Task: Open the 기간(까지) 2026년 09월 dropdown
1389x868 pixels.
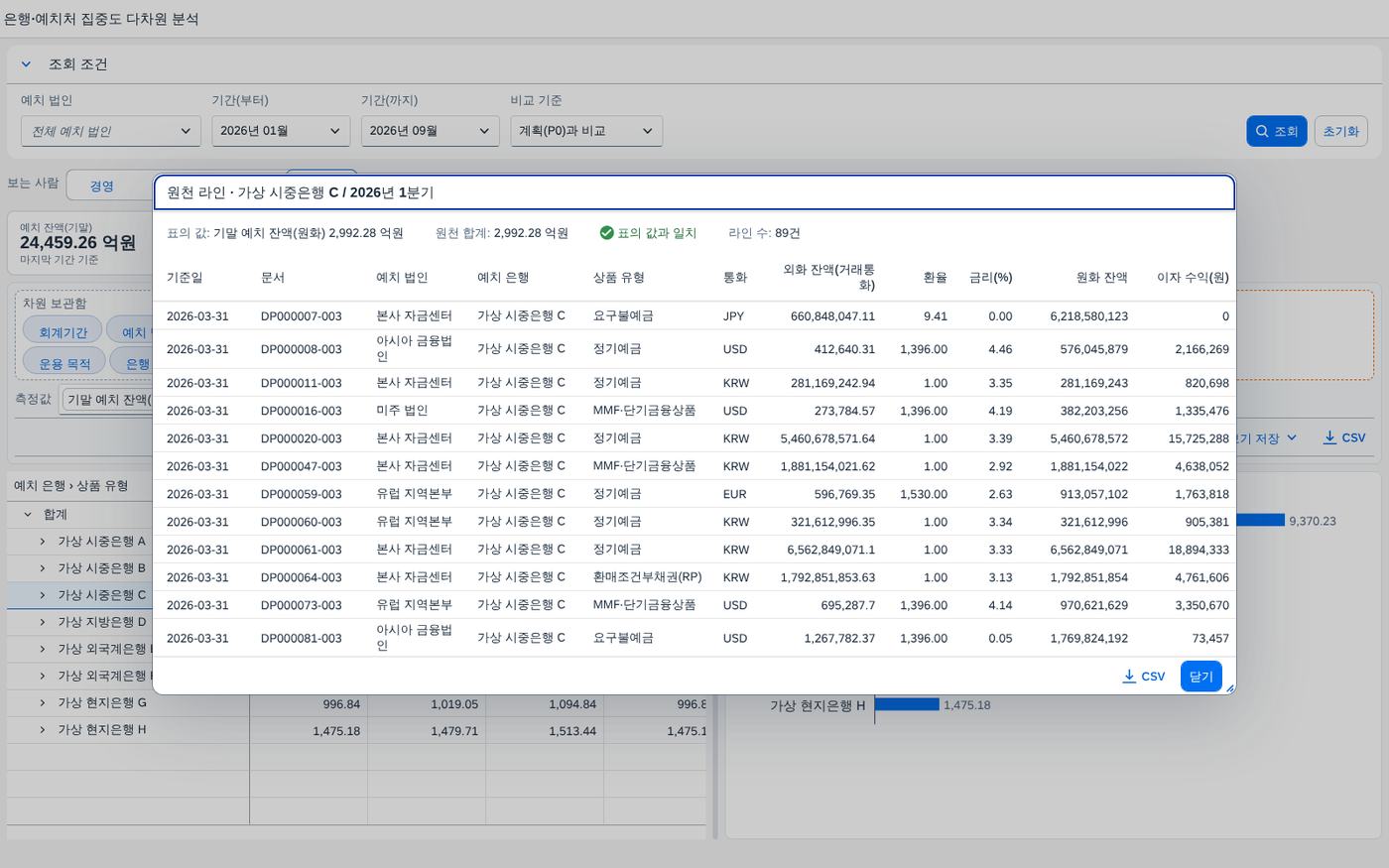Action: (x=430, y=131)
